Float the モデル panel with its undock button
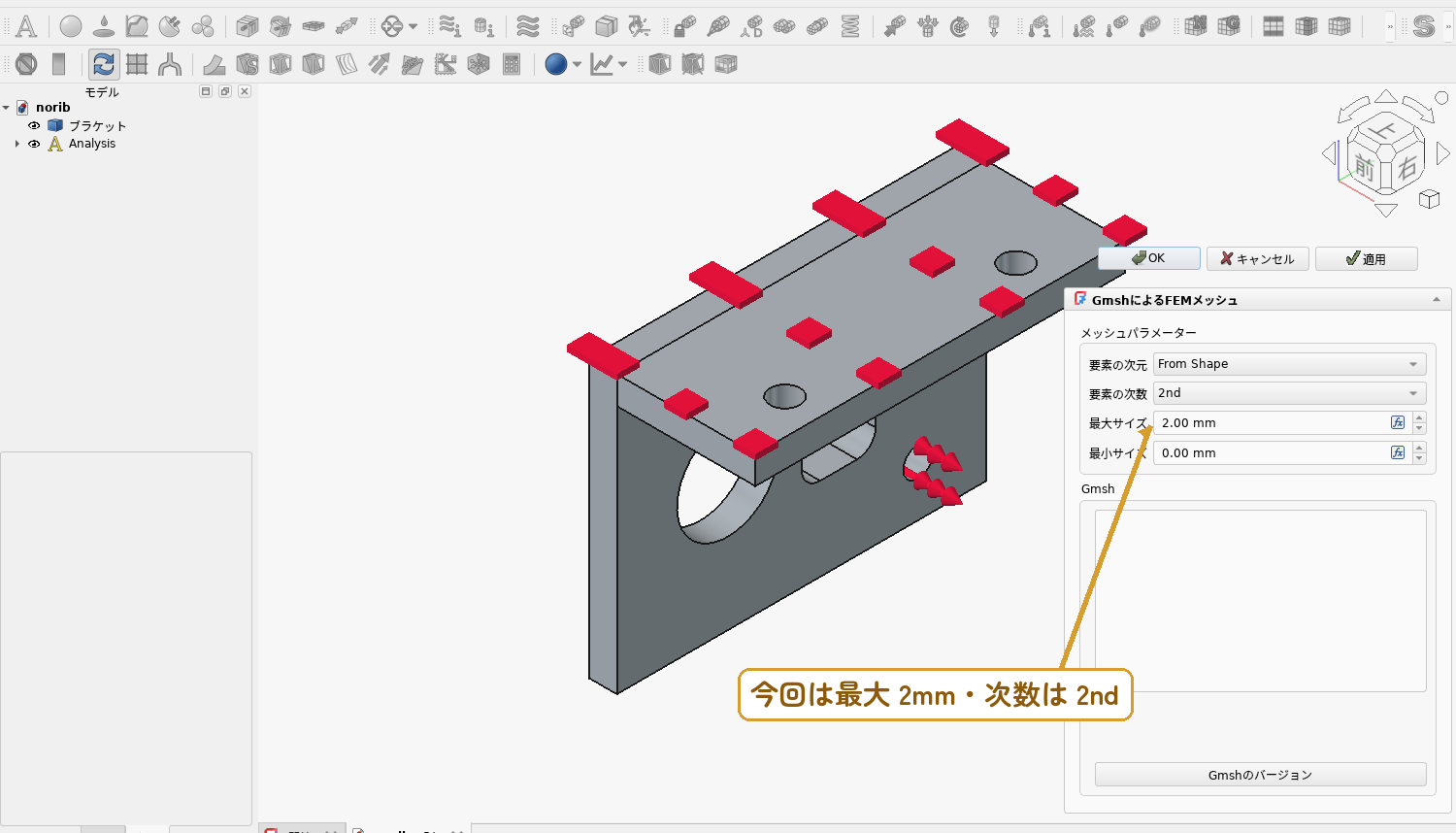The width and height of the screenshot is (1456, 833). pyautogui.click(x=225, y=91)
